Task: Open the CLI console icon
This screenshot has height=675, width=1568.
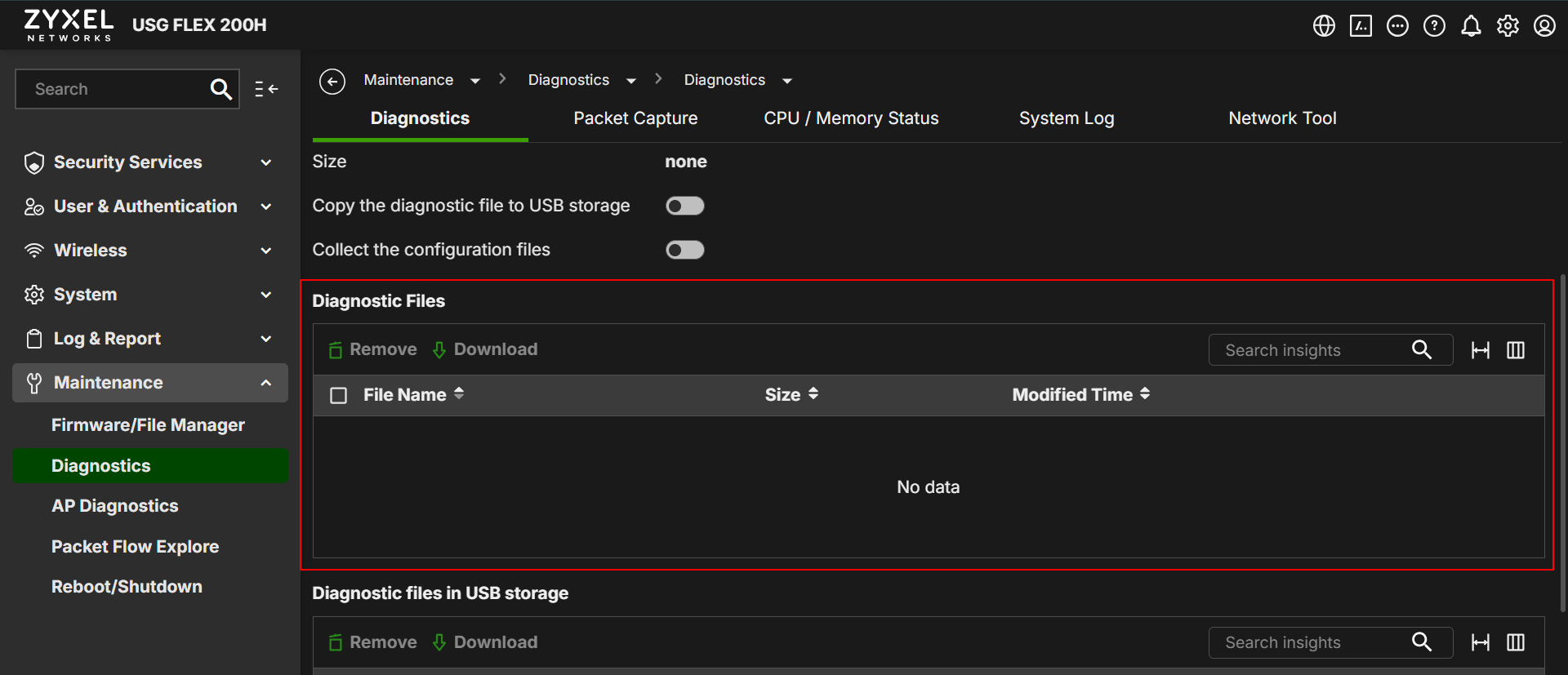Action: (1361, 26)
